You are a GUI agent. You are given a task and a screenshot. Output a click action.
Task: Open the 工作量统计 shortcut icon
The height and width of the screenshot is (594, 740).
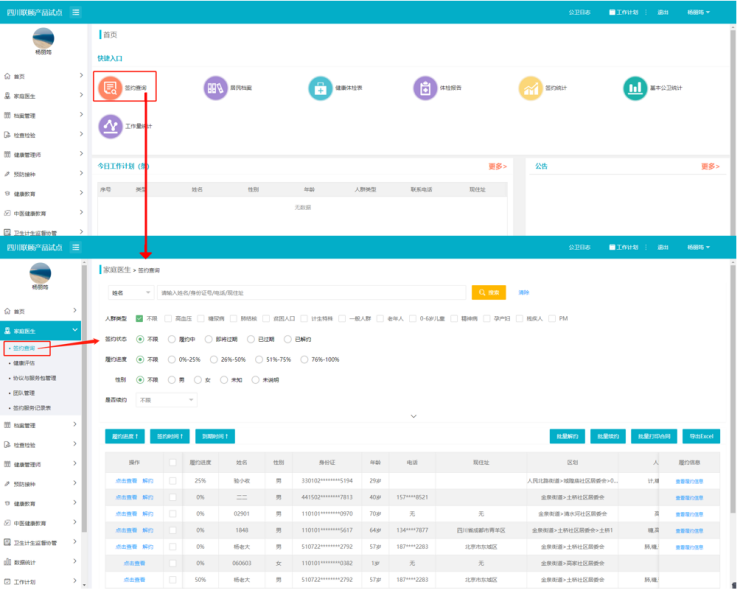coord(111,127)
